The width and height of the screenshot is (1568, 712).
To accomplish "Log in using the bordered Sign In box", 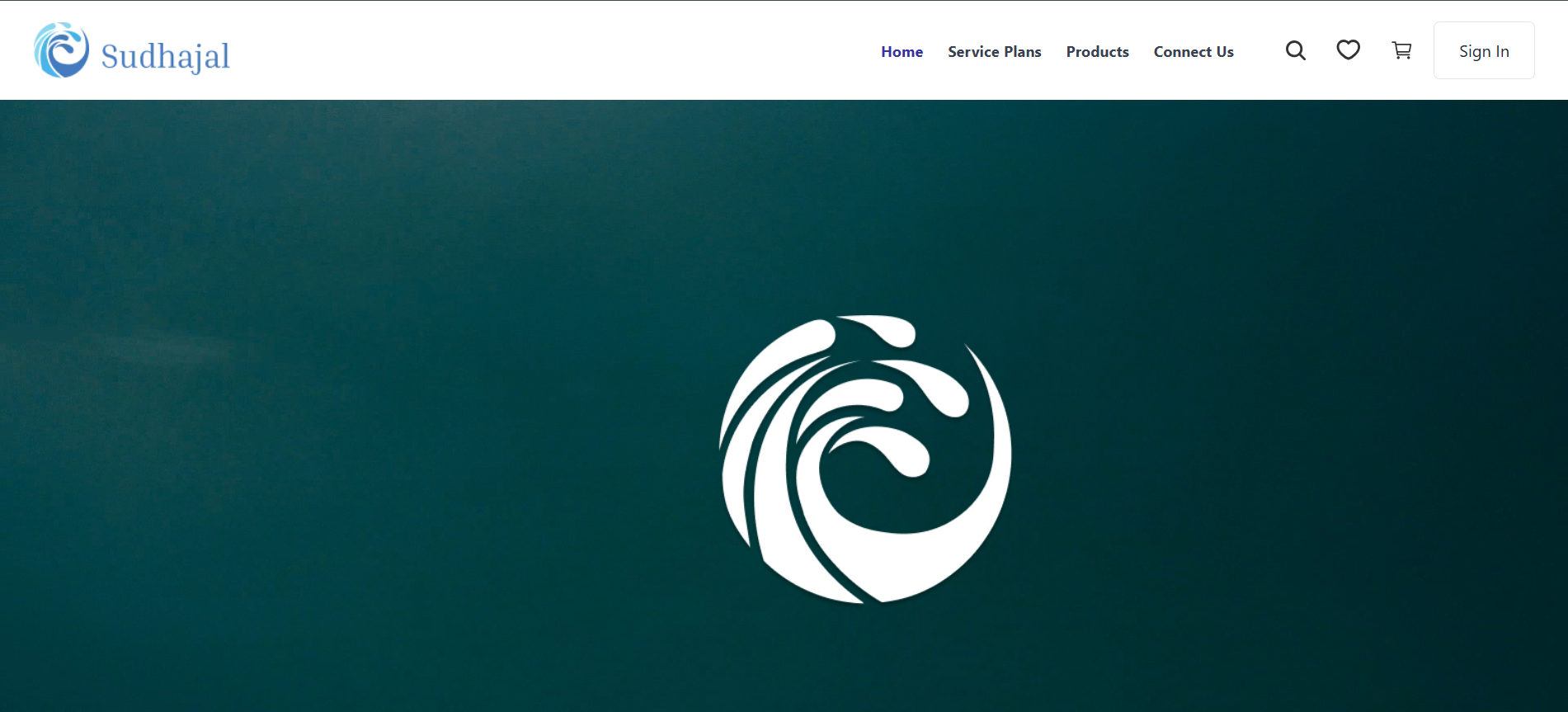I will [1484, 50].
